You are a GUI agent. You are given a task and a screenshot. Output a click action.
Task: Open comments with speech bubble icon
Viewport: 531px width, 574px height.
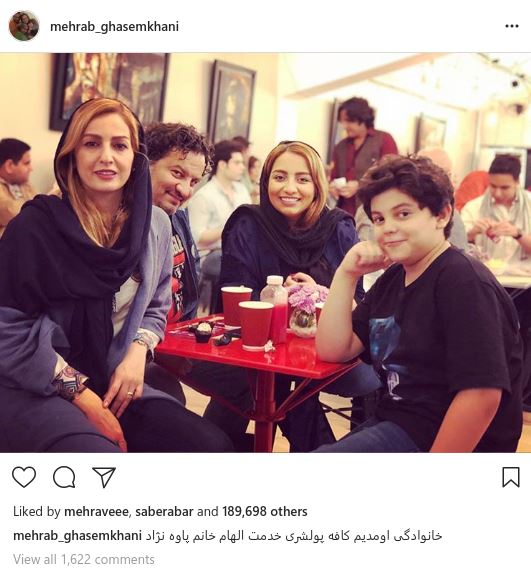click(64, 477)
